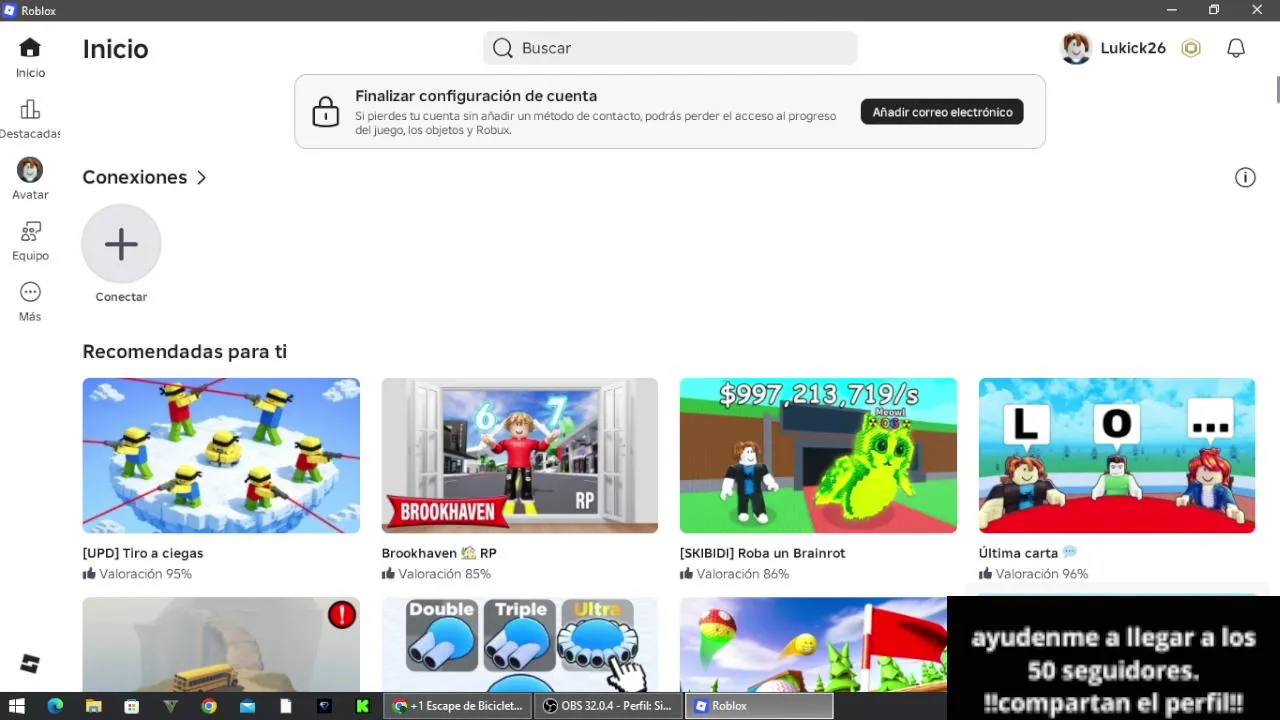Launch Chrome pinned icon in taskbar
This screenshot has width=1280, height=720.
[x=209, y=706]
